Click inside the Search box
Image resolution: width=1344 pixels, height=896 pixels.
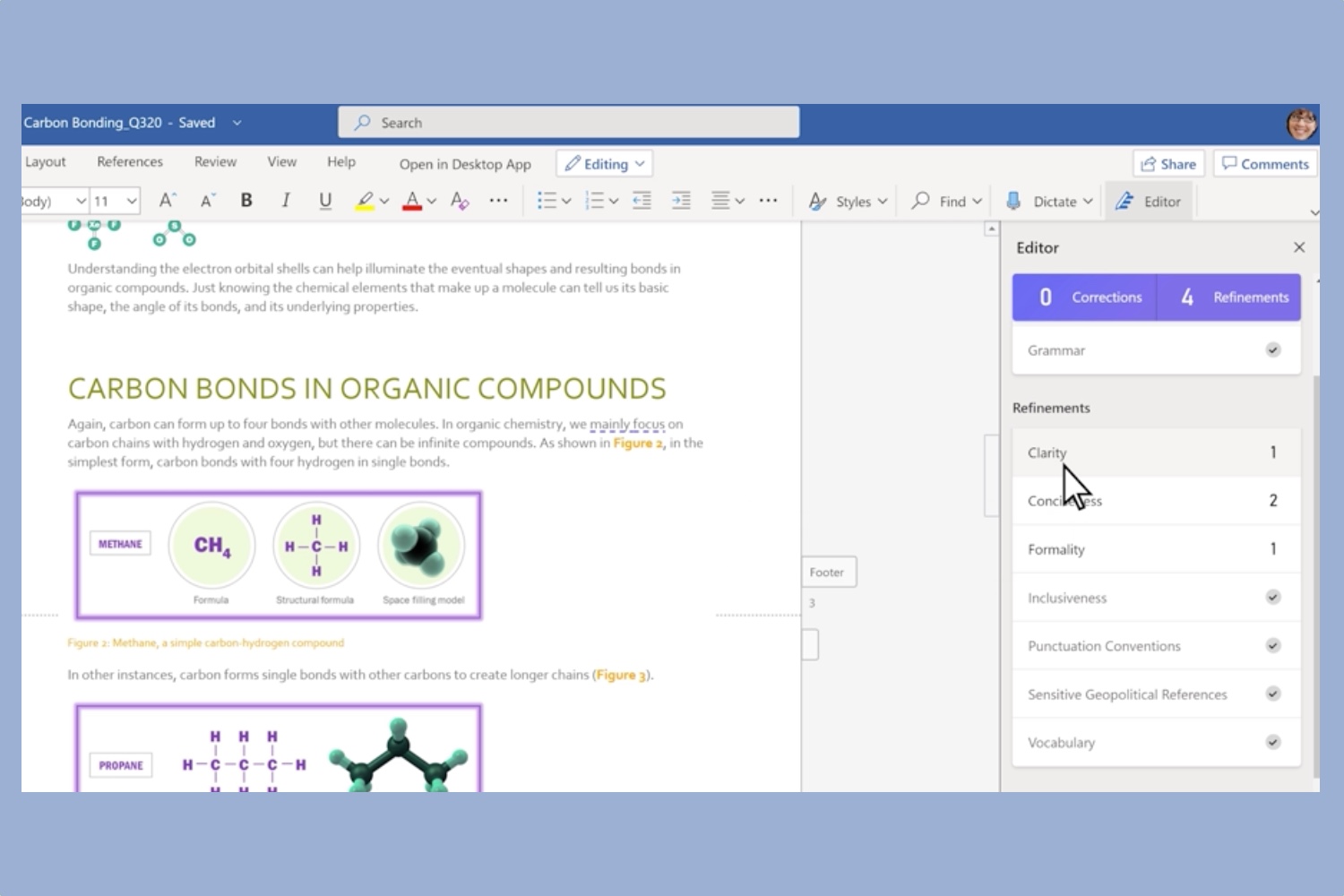(568, 122)
